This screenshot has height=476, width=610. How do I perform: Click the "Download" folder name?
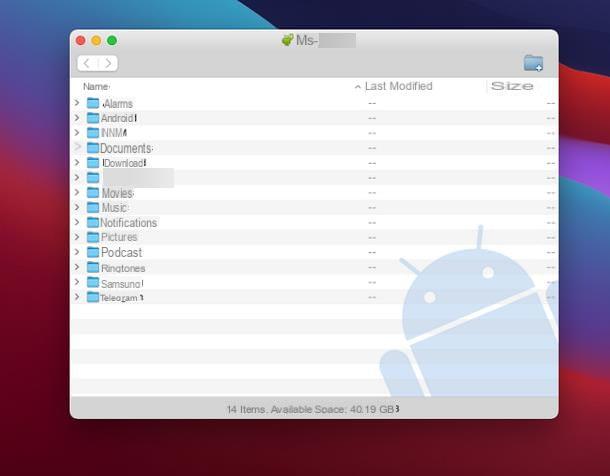pyautogui.click(x=124, y=163)
